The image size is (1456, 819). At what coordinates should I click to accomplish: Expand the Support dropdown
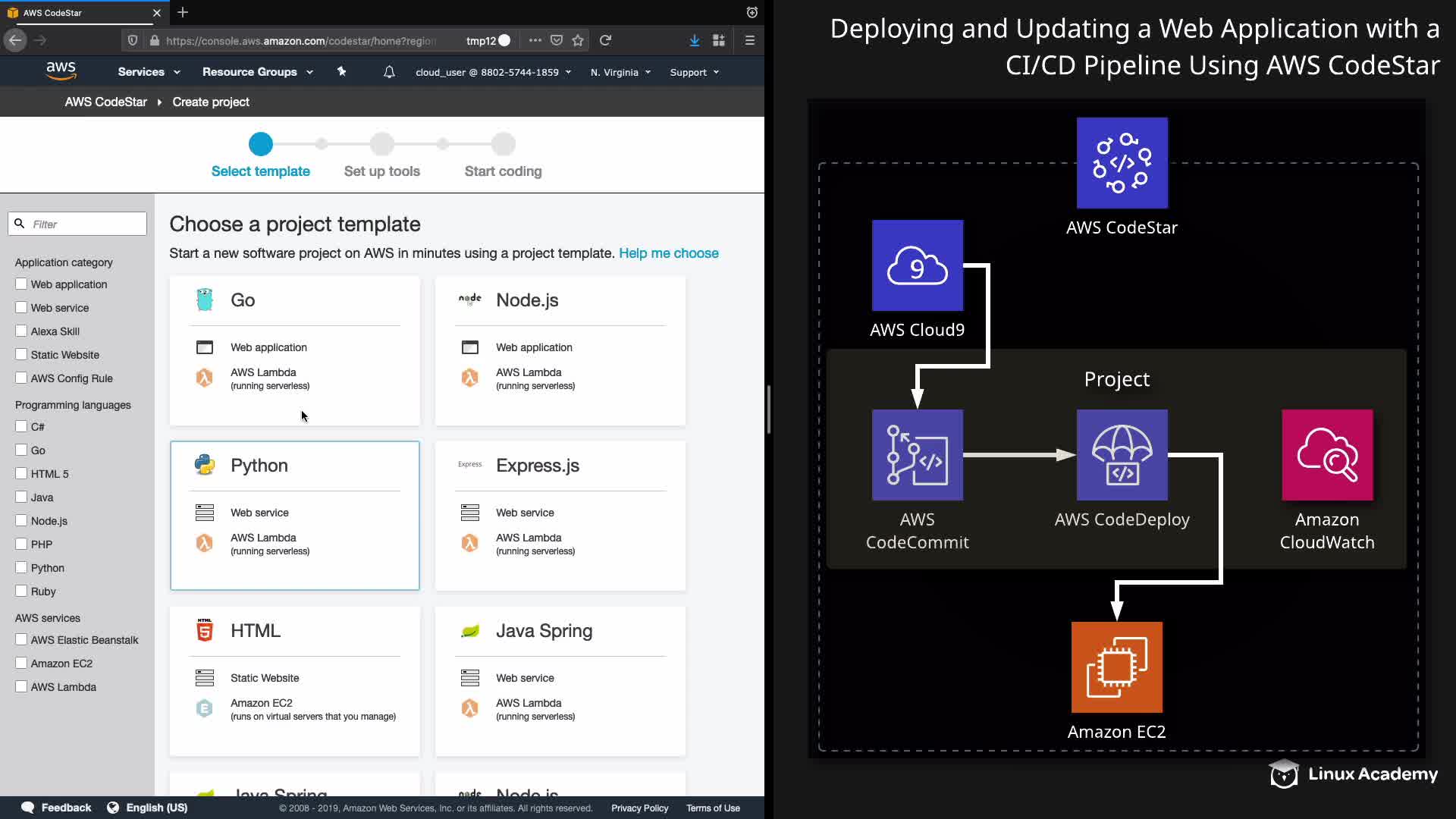coord(694,72)
